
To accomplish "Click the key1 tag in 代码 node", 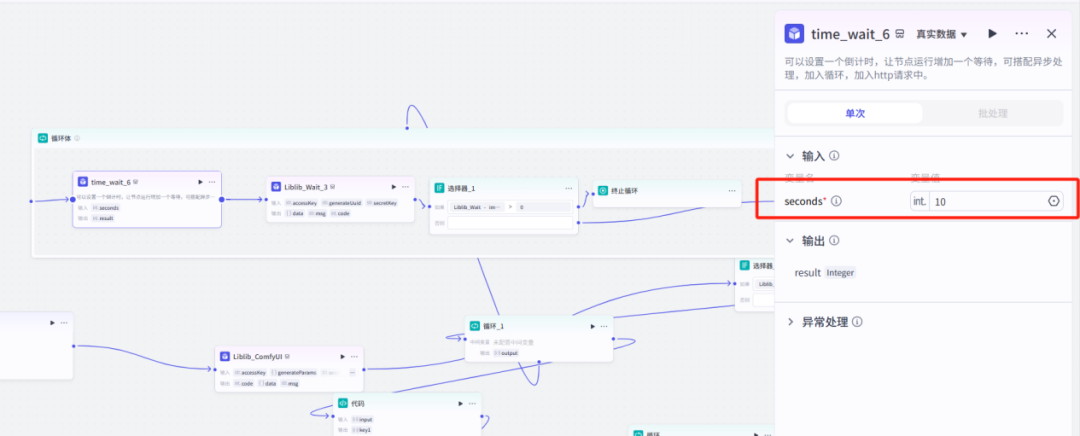I will (x=362, y=430).
